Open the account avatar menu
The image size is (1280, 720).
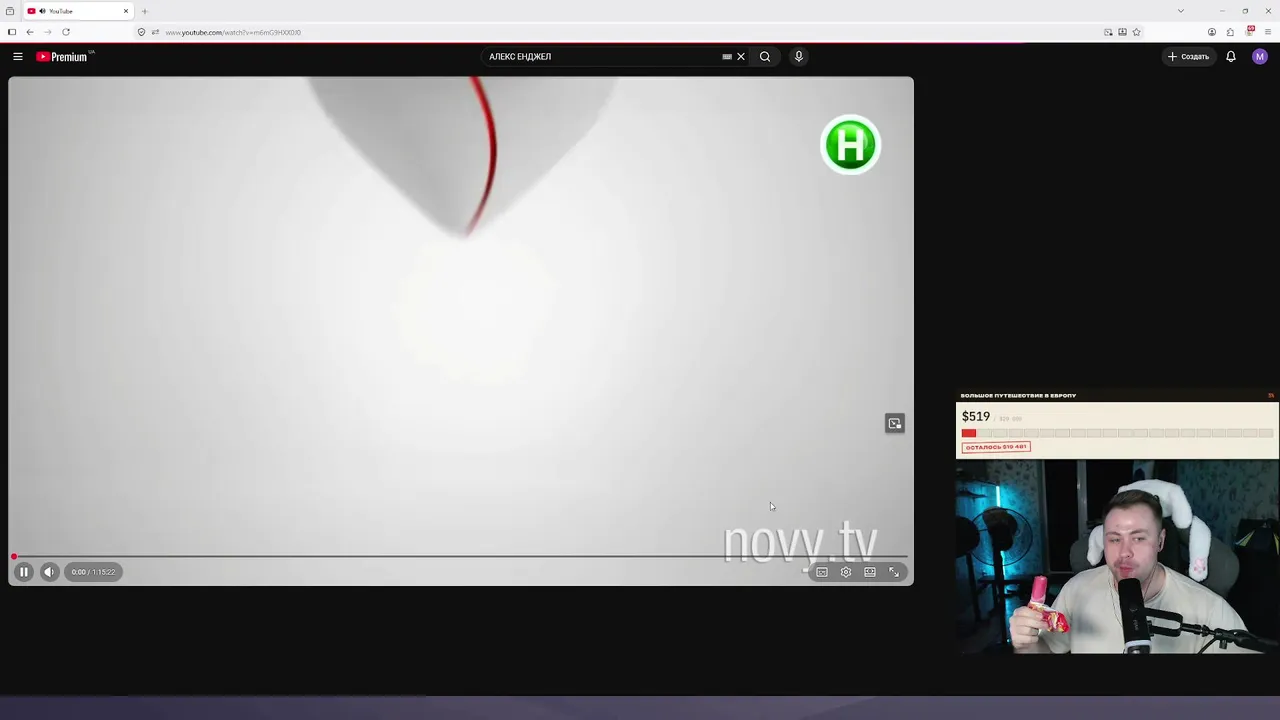pos(1260,57)
